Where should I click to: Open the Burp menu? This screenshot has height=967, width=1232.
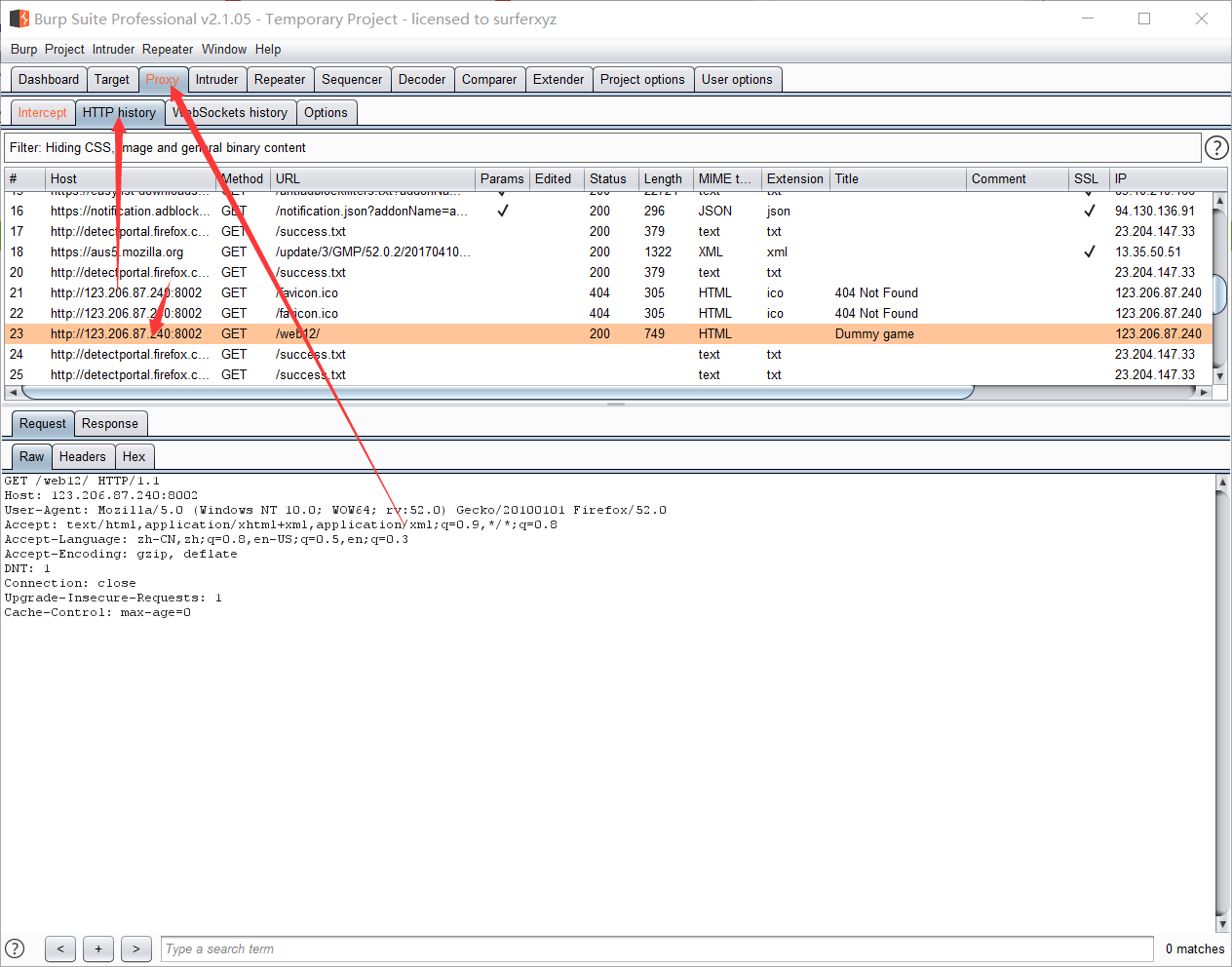point(23,49)
